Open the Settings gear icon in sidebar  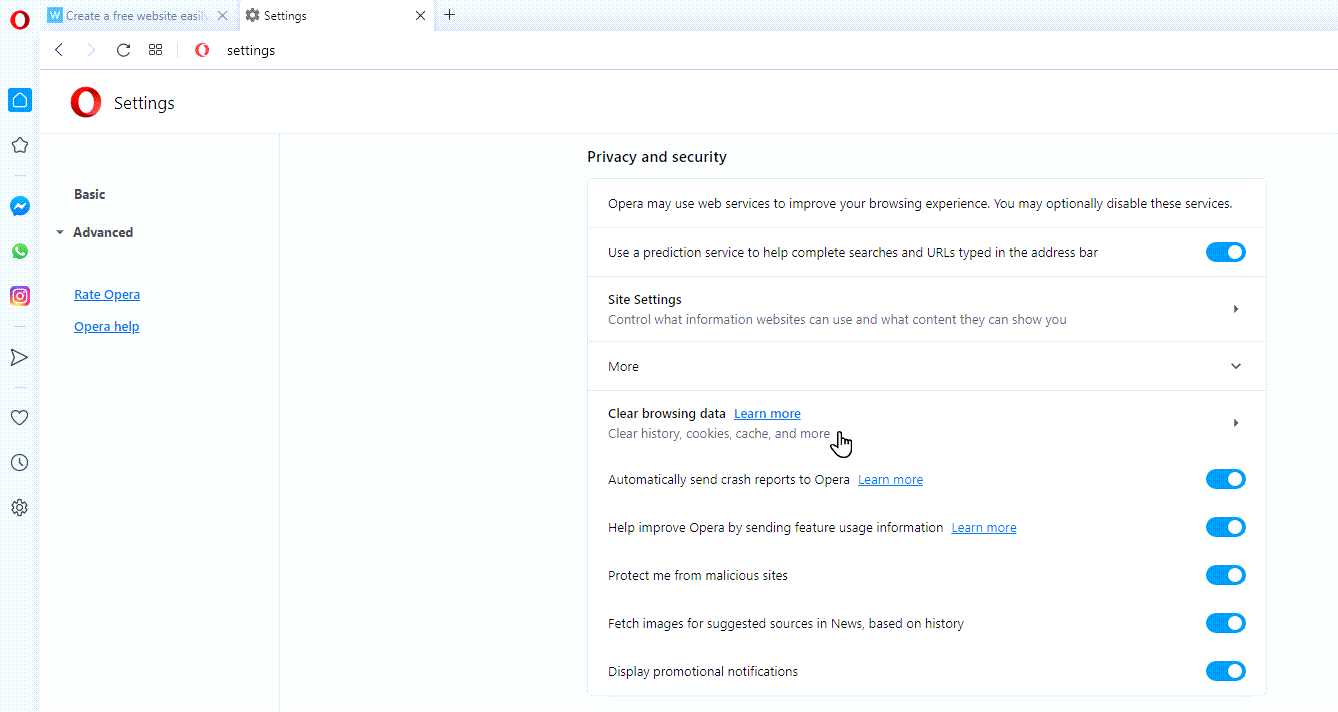click(20, 508)
